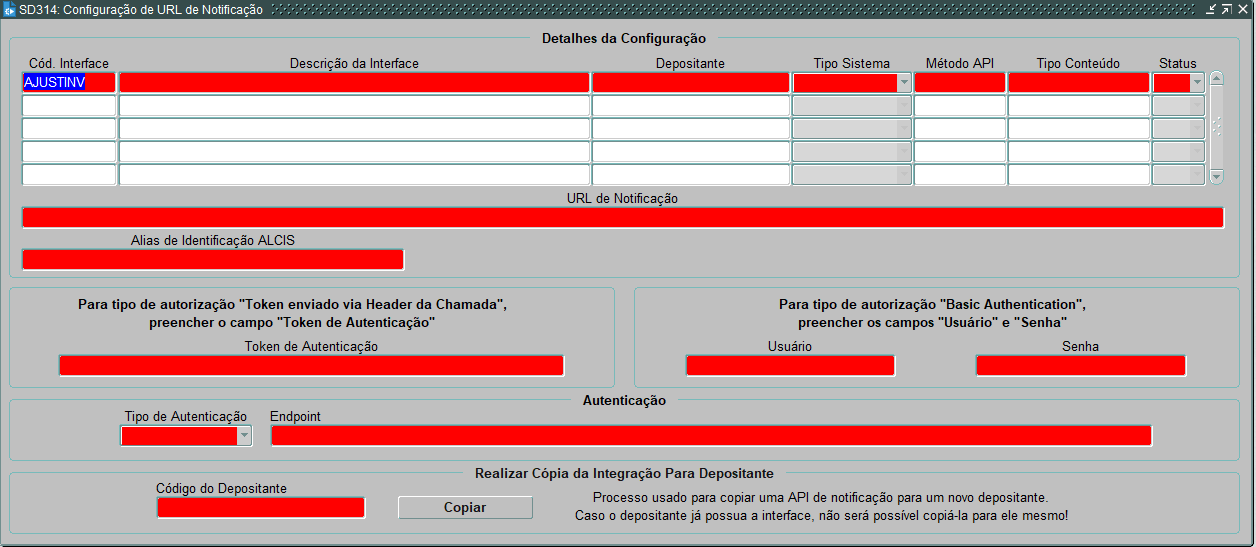Click the fifth row Tipo Conteúdo cell
The height and width of the screenshot is (547, 1256).
pyautogui.click(x=1079, y=175)
